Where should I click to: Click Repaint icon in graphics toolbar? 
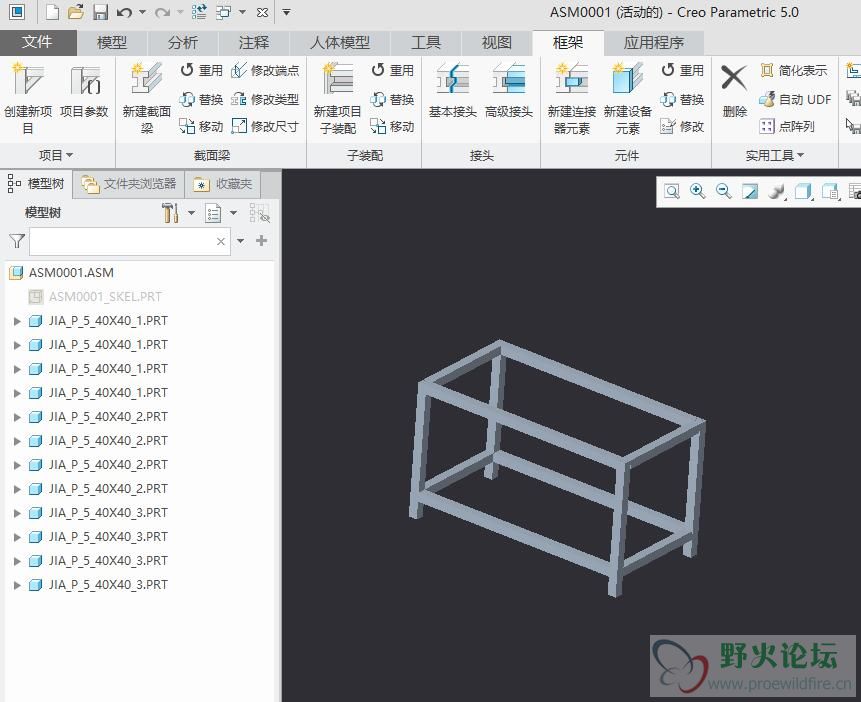[x=750, y=191]
